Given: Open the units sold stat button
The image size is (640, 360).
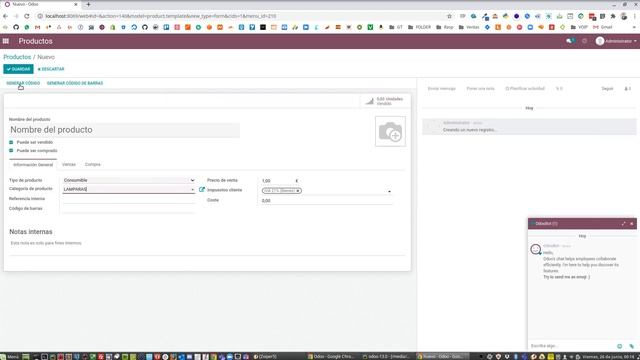Looking at the screenshot, I should pos(385,101).
